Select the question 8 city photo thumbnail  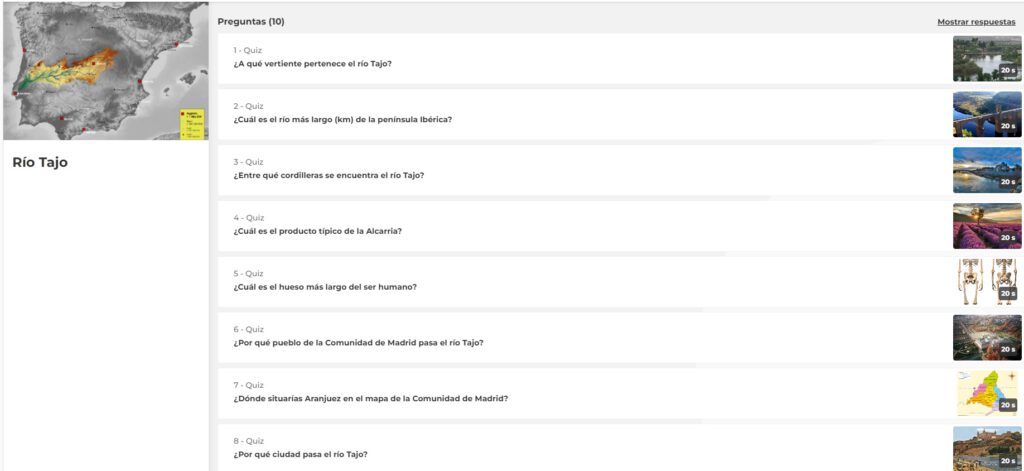[x=986, y=449]
